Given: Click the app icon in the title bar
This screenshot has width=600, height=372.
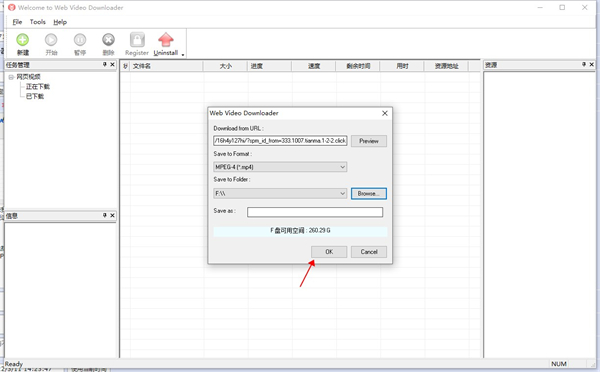Looking at the screenshot, I should pyautogui.click(x=12, y=7).
